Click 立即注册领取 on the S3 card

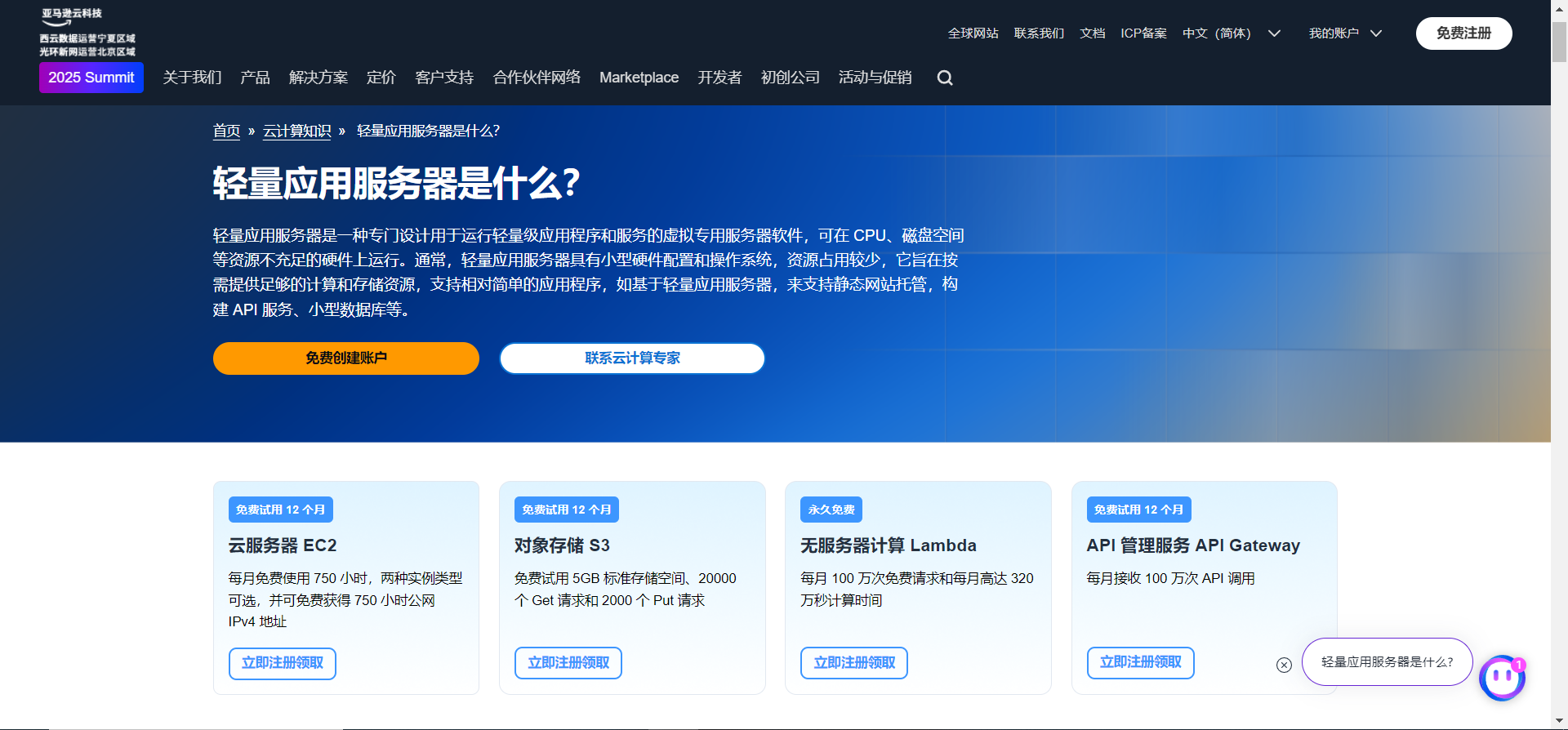click(568, 663)
